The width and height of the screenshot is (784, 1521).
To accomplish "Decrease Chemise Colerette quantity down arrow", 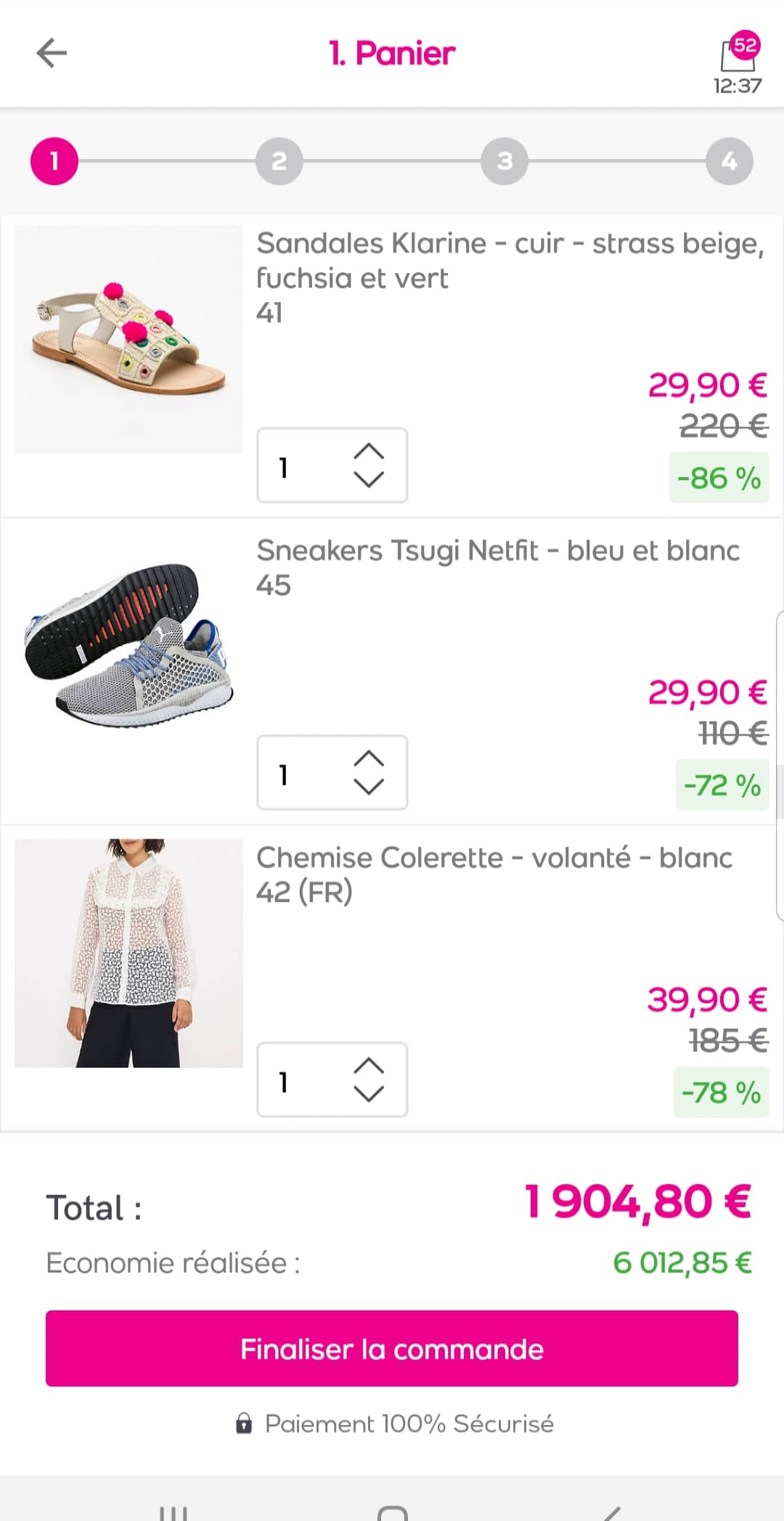I will tap(368, 1094).
